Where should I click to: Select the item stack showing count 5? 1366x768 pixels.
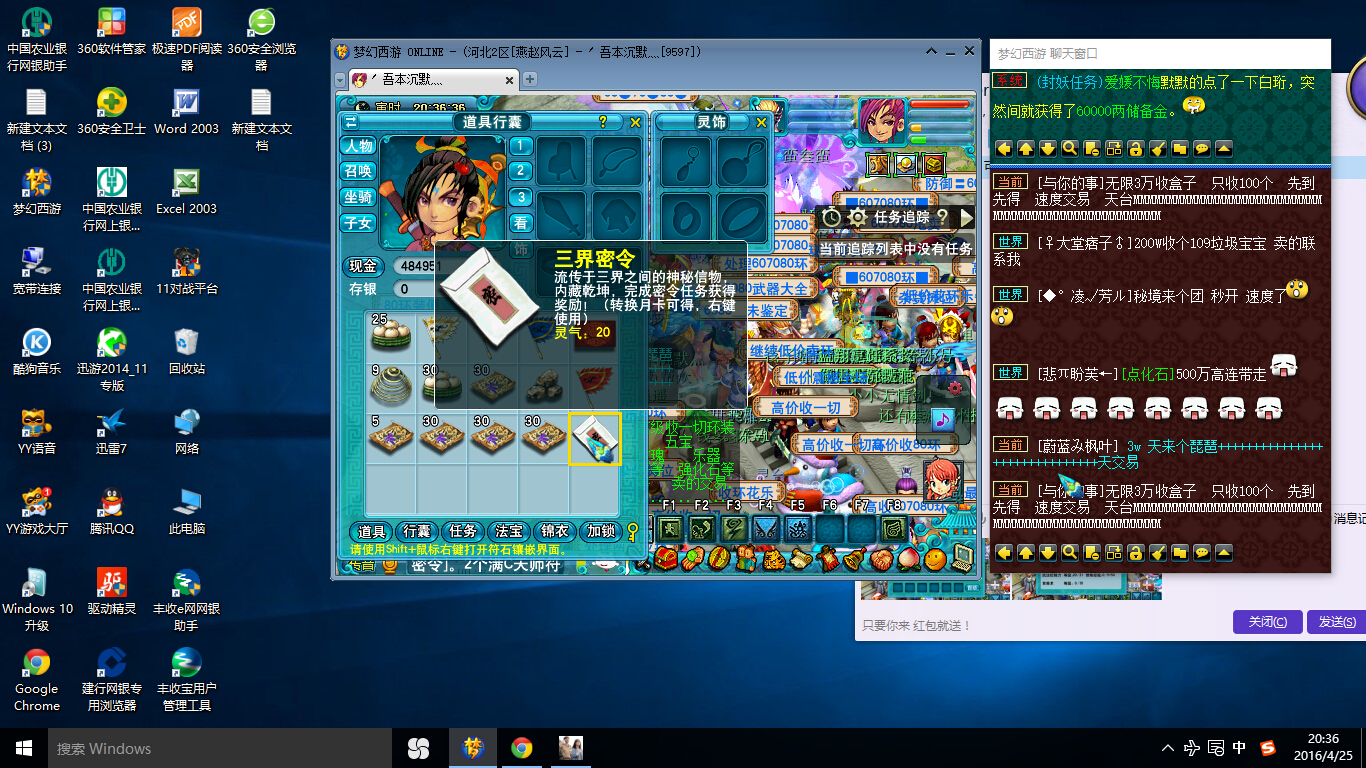[x=392, y=439]
